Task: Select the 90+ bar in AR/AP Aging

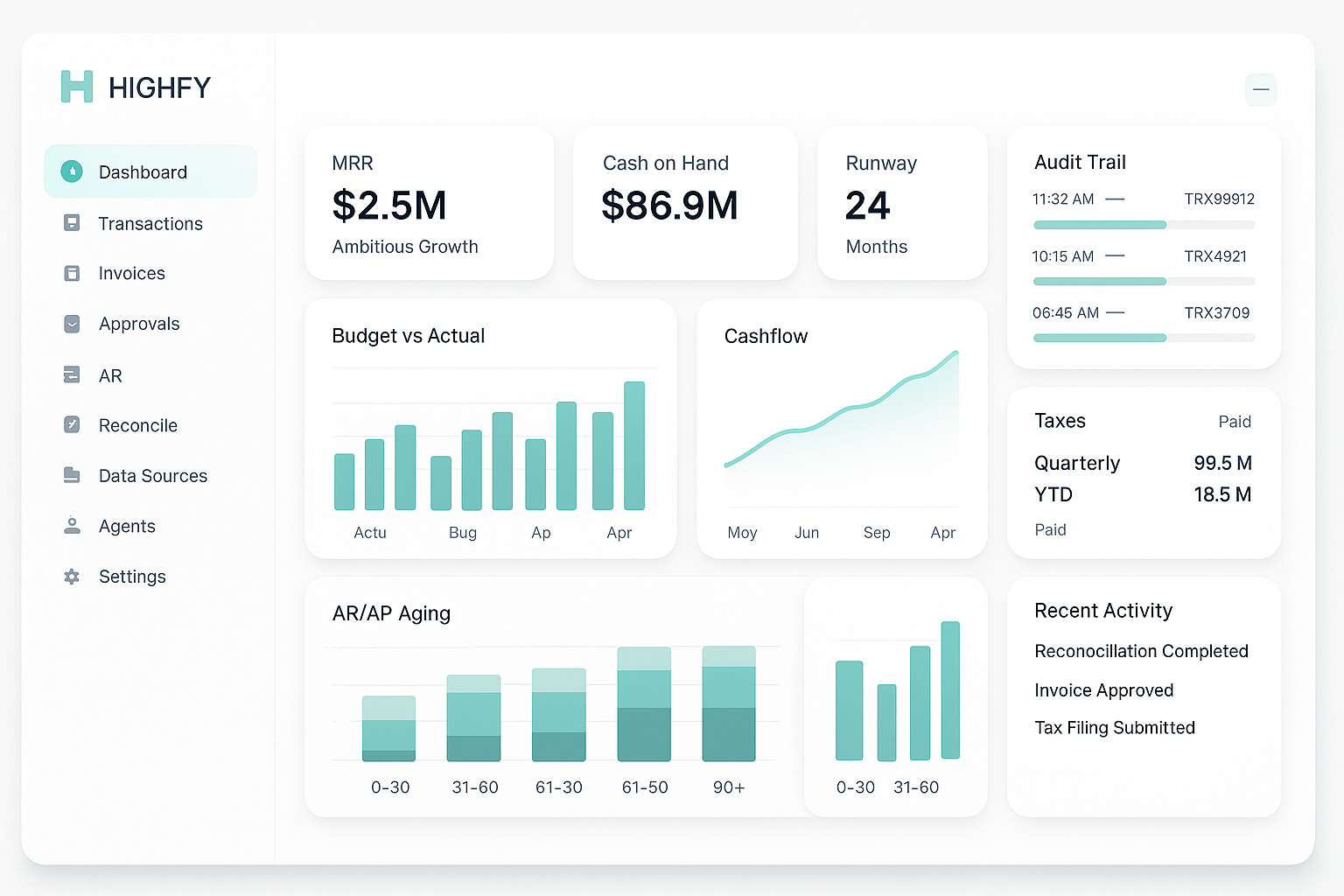Action: click(729, 704)
